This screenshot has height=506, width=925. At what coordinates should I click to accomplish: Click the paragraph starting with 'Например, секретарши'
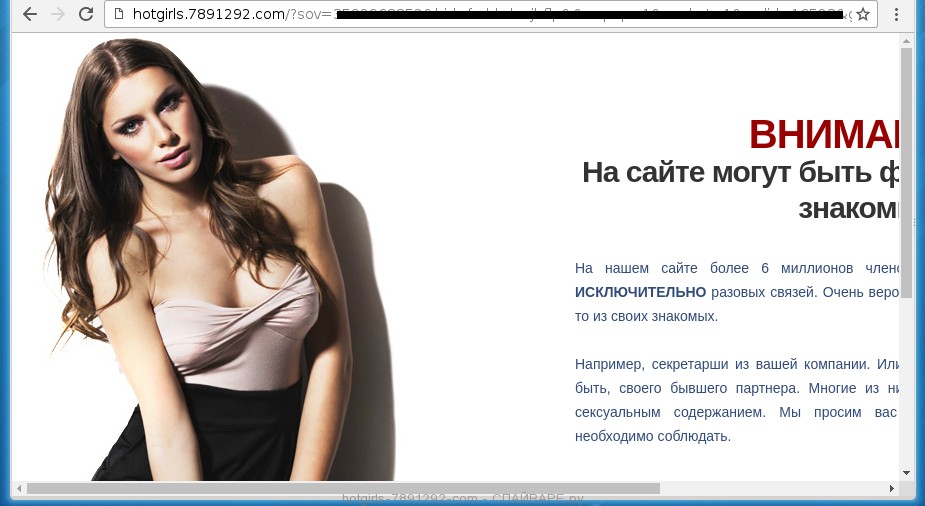pyautogui.click(x=737, y=400)
